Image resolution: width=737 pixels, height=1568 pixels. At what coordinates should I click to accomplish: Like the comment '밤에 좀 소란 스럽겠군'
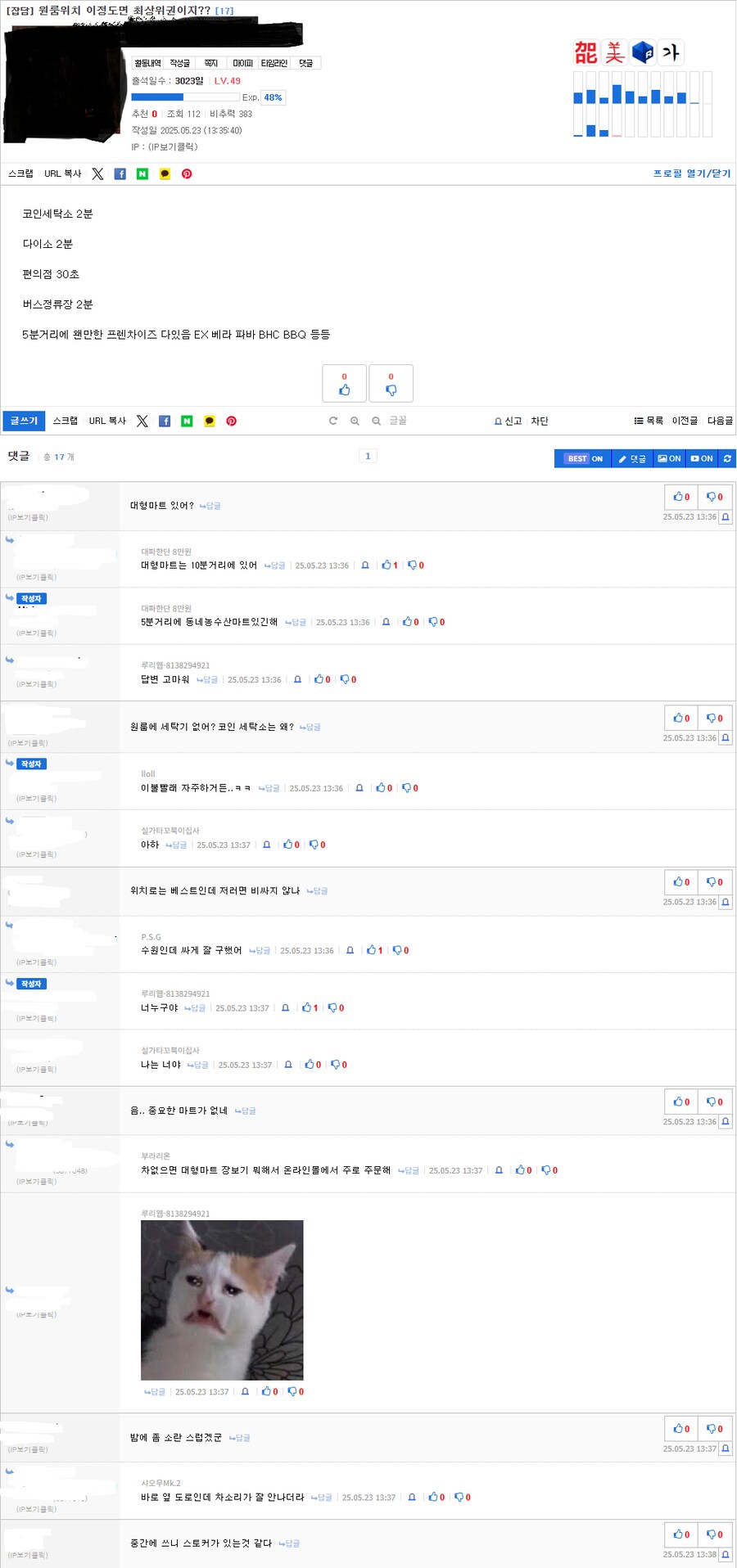[x=681, y=1429]
